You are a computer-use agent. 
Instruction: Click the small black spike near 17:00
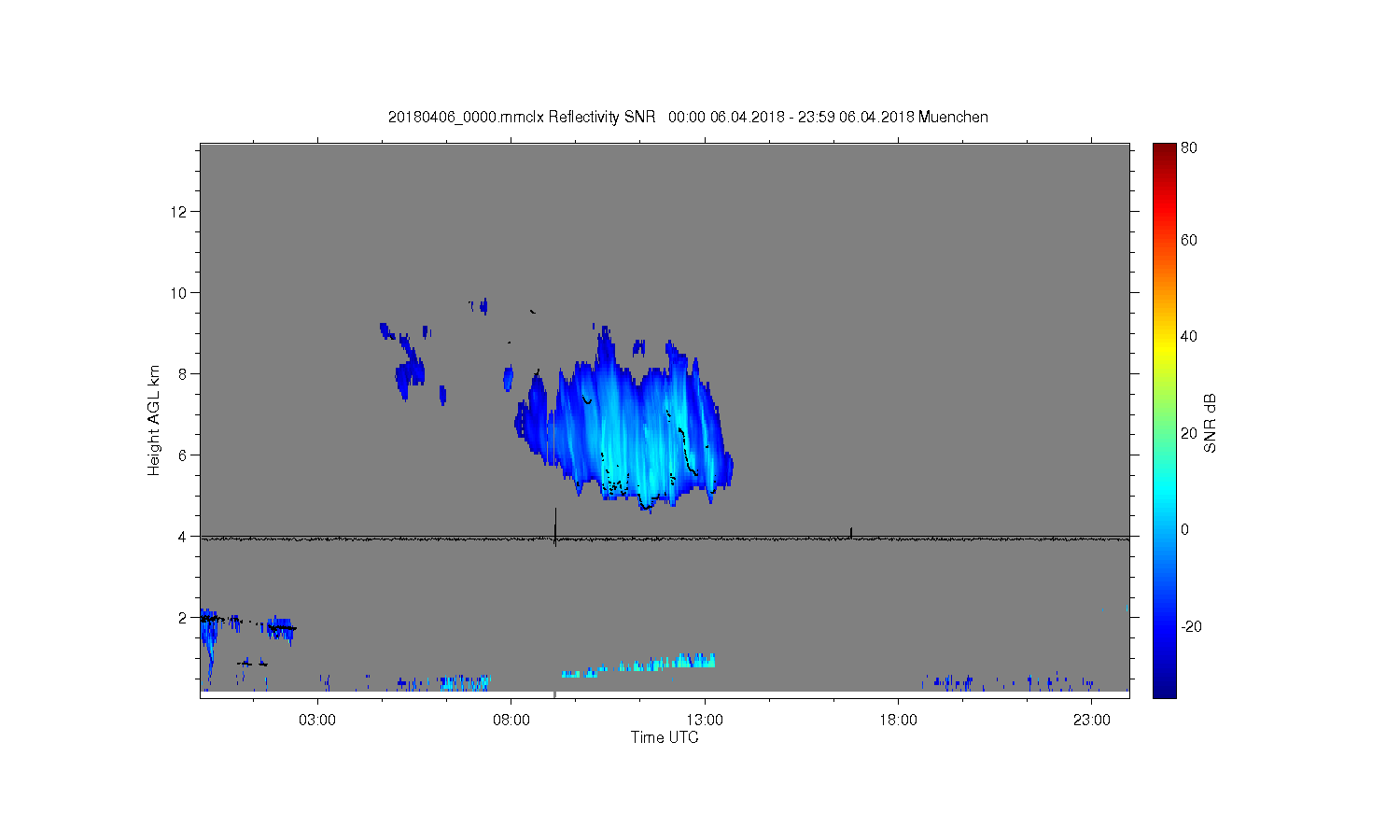pos(851,532)
